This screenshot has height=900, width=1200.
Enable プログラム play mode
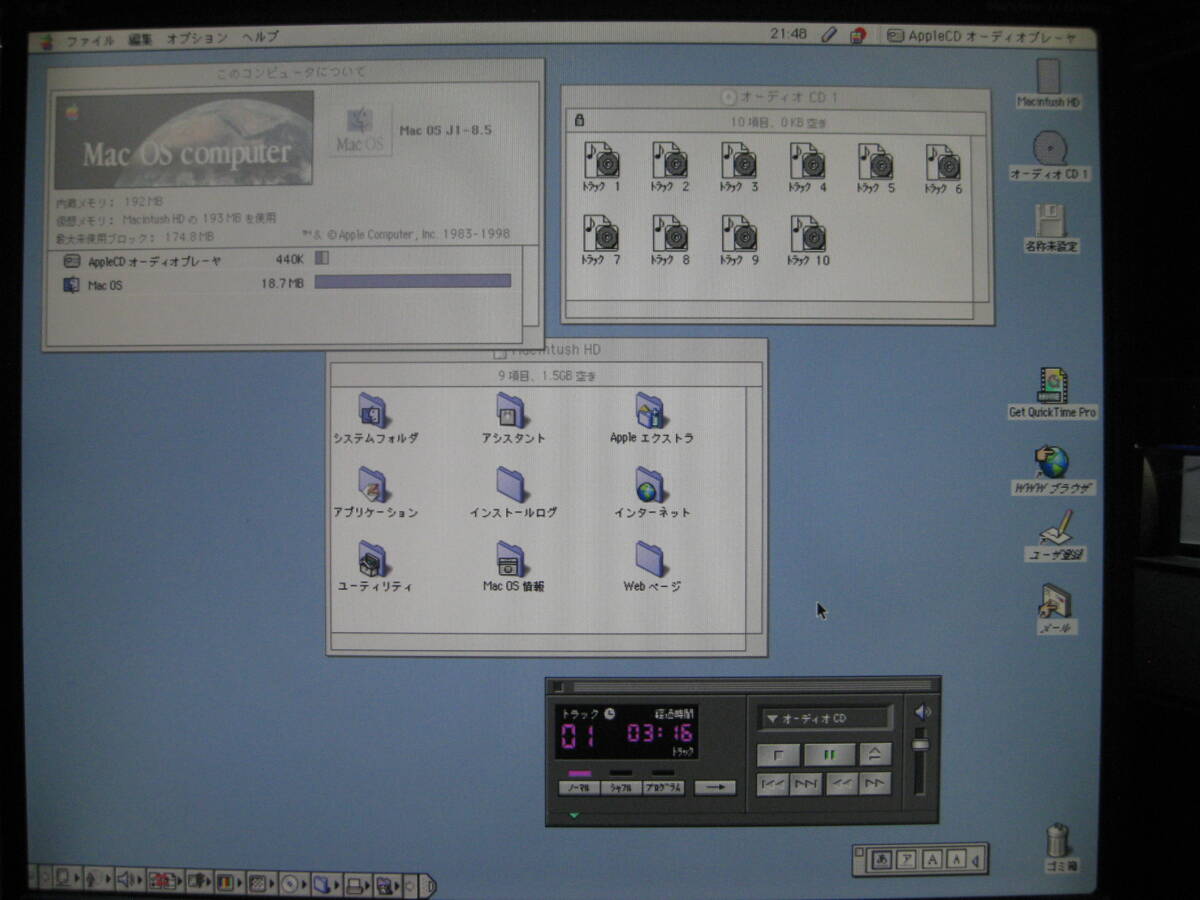(663, 788)
